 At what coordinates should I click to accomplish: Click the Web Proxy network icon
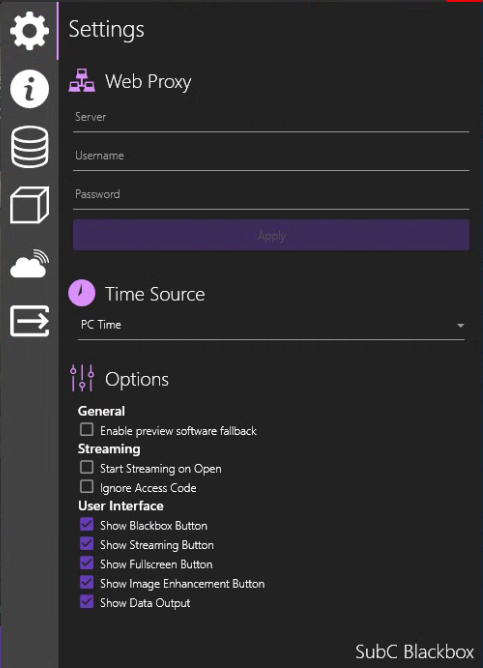(x=82, y=81)
